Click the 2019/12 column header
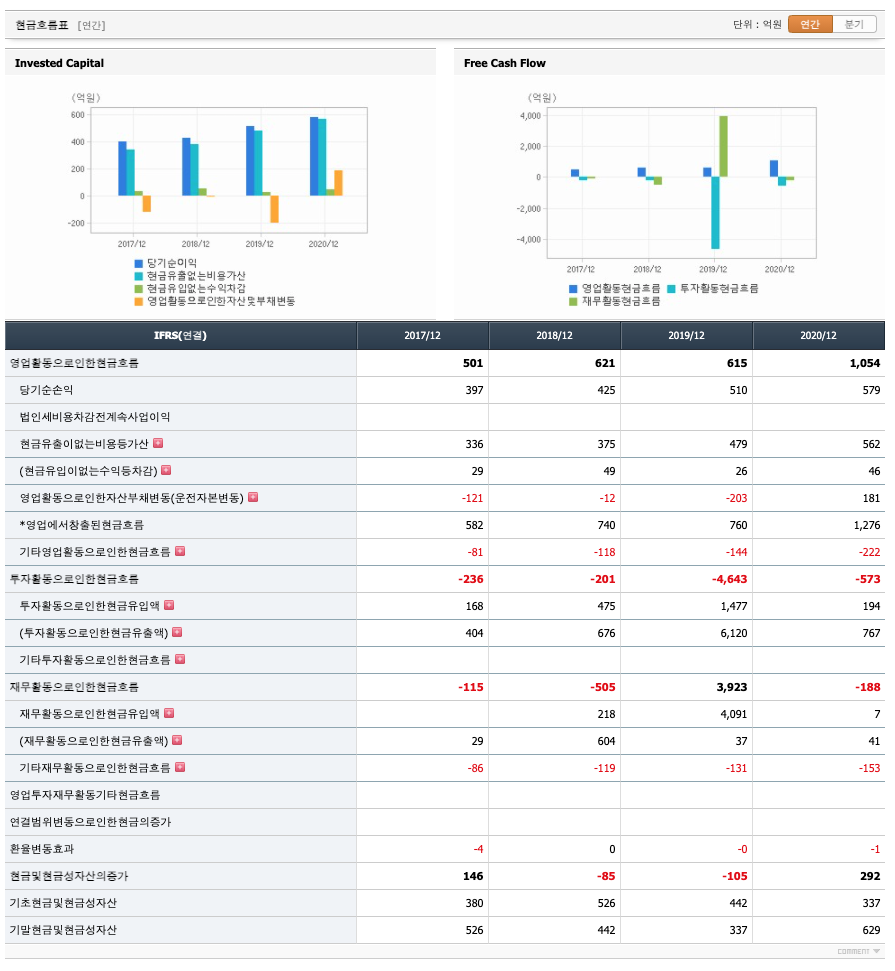Screen dimensions: 895x971 tap(686, 336)
